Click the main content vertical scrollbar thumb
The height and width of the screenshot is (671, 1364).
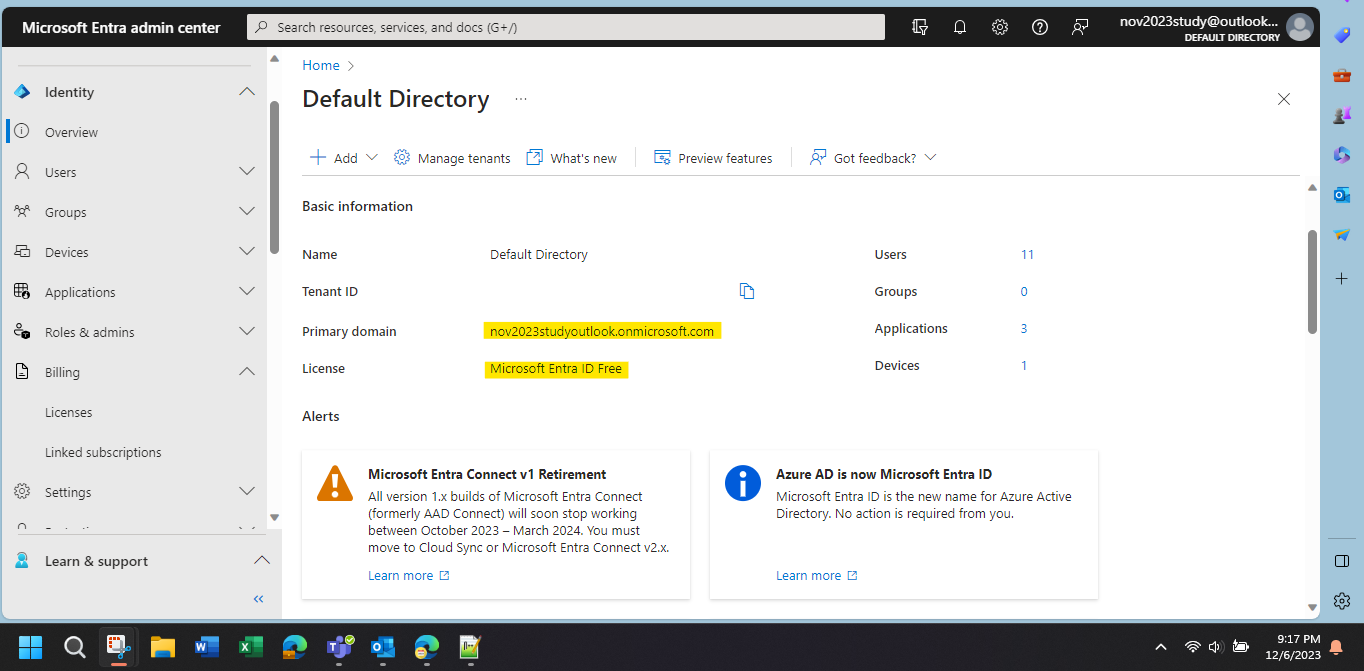1312,281
